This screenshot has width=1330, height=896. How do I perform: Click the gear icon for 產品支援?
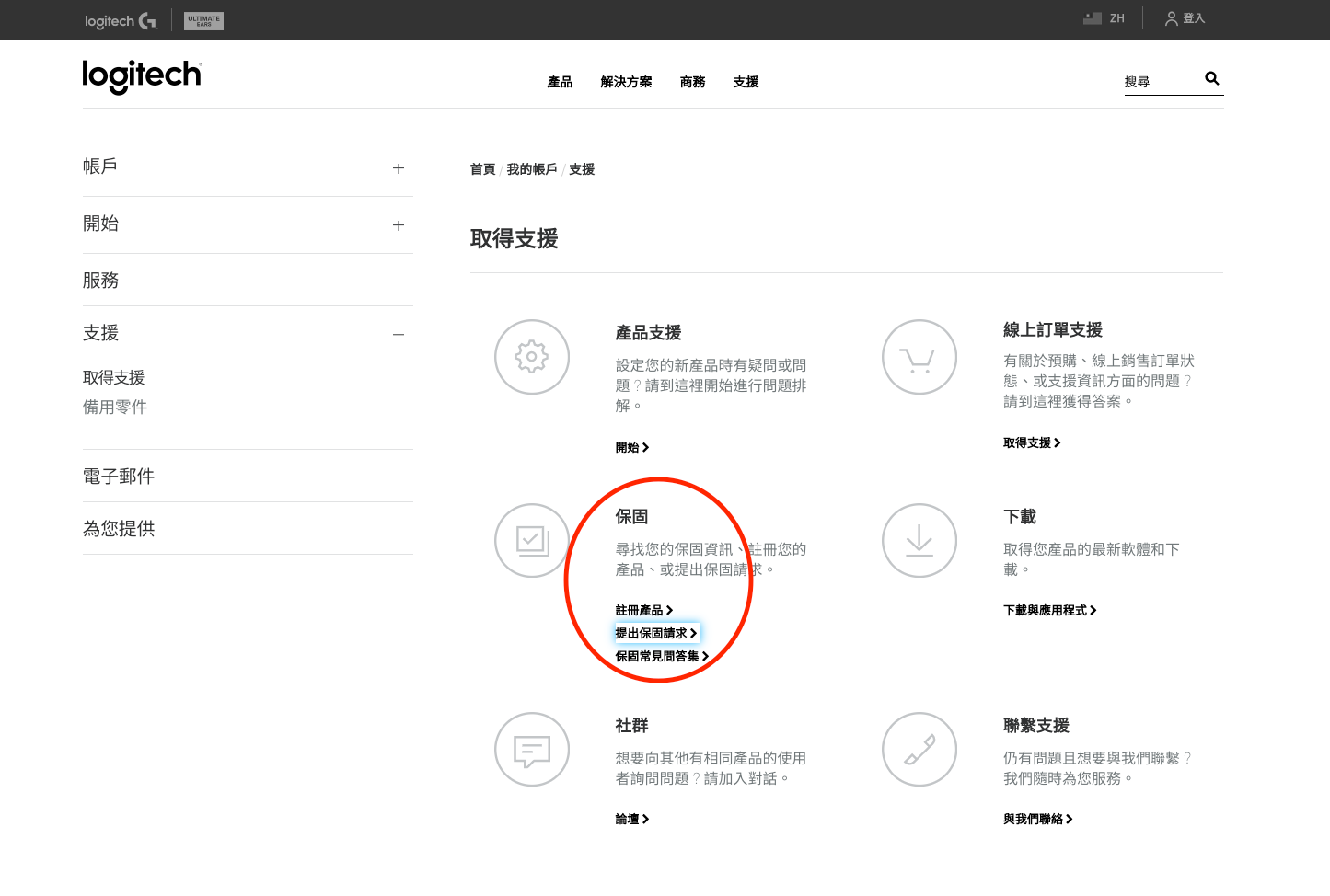[532, 357]
